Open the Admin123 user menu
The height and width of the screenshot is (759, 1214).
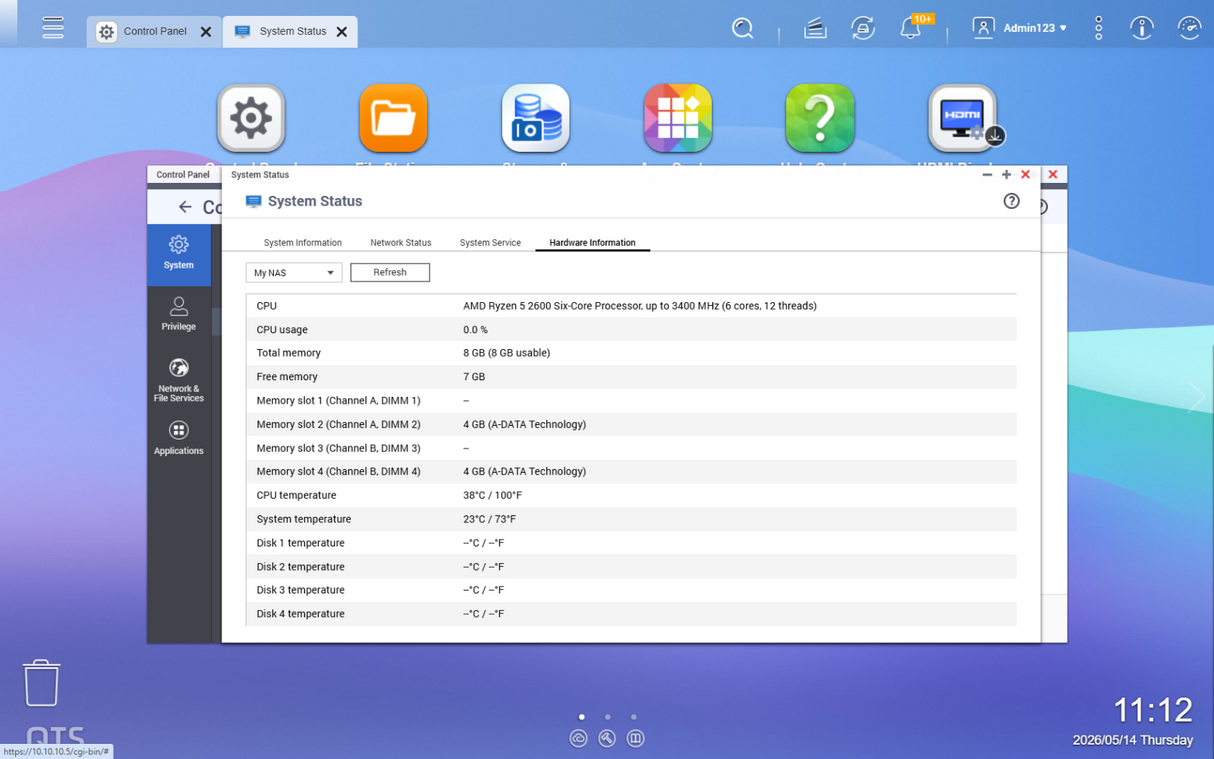(1020, 28)
